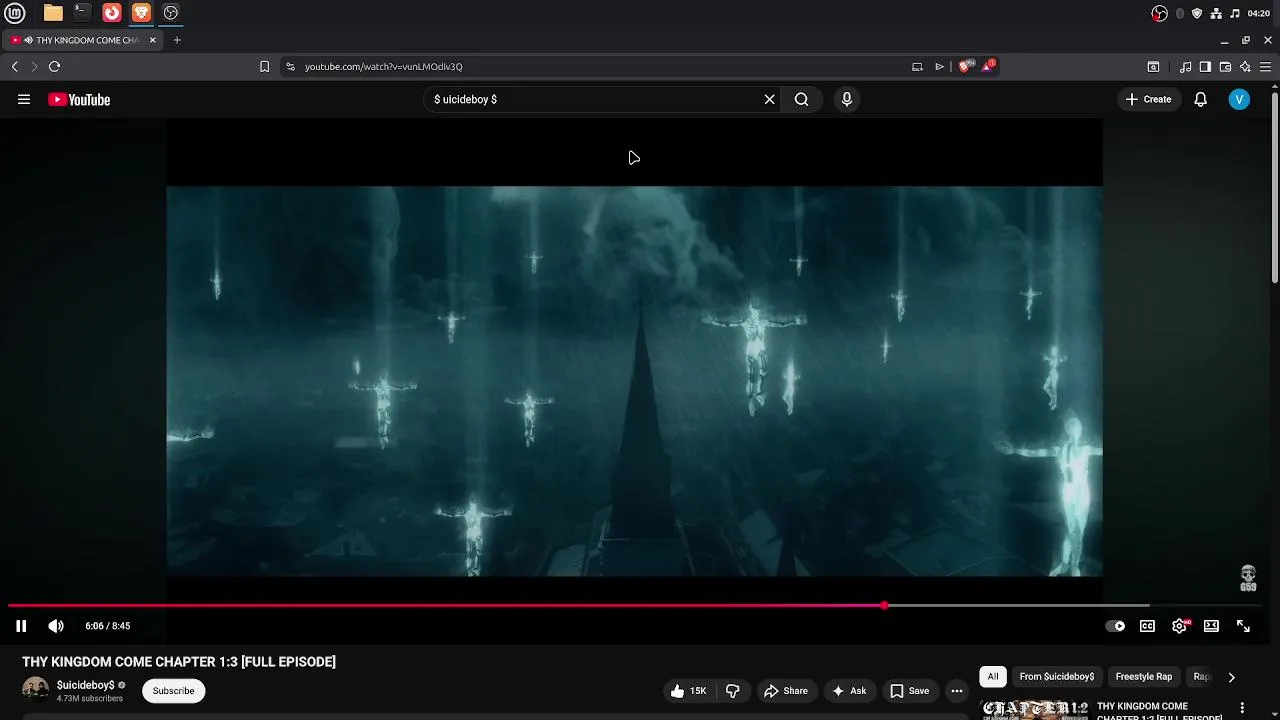Open the tab search icon

tap(1153, 66)
